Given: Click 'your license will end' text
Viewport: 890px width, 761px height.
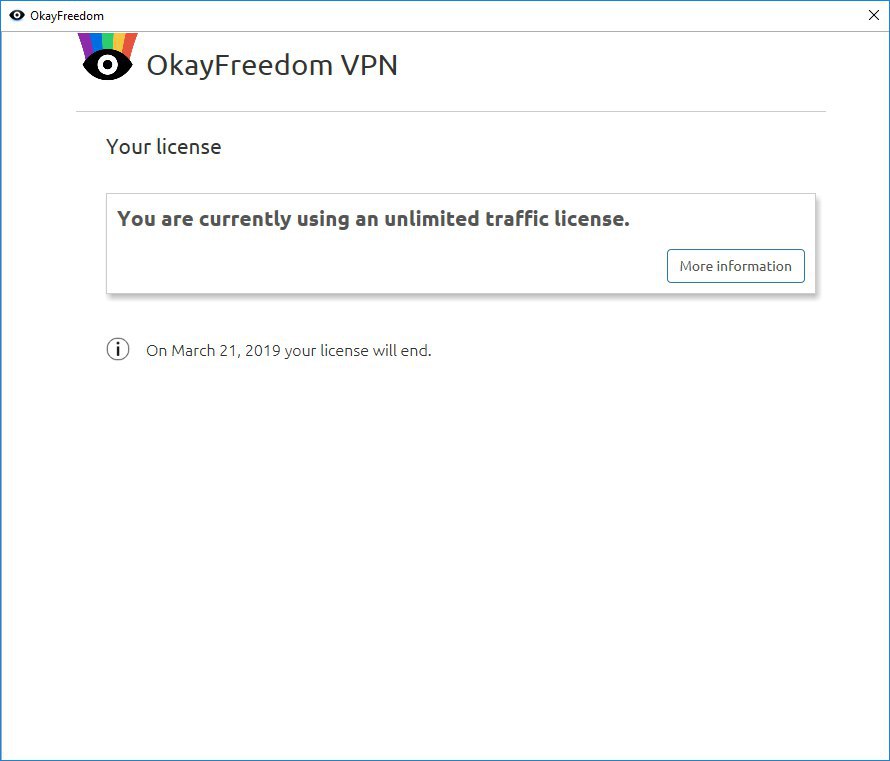Looking at the screenshot, I should tap(358, 351).
